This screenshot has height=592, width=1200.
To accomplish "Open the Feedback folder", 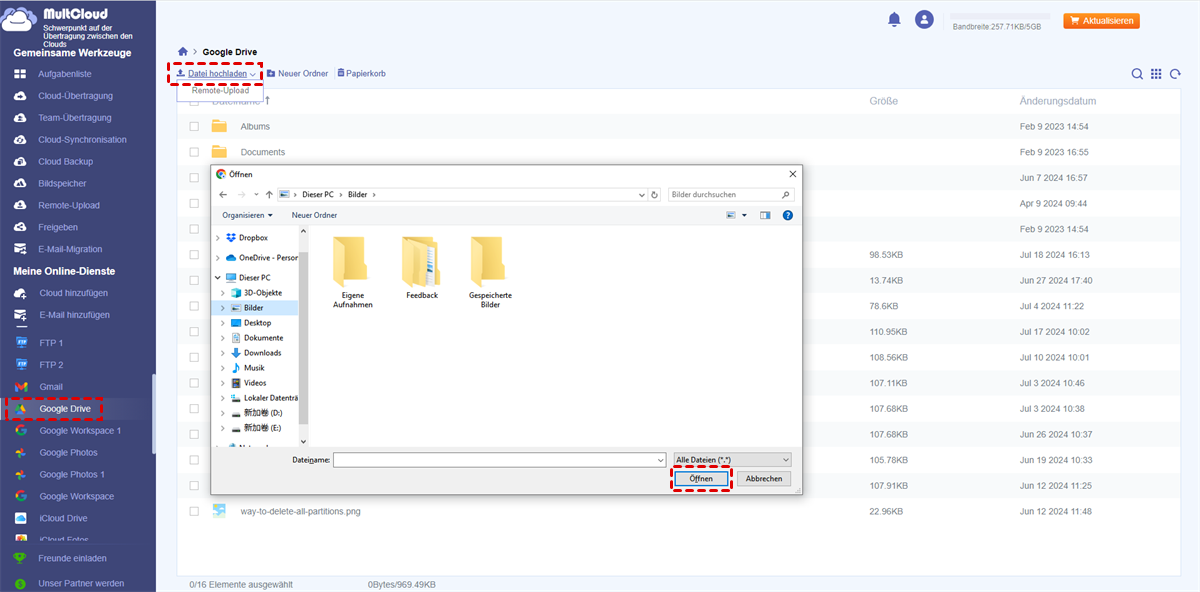I will tap(422, 268).
